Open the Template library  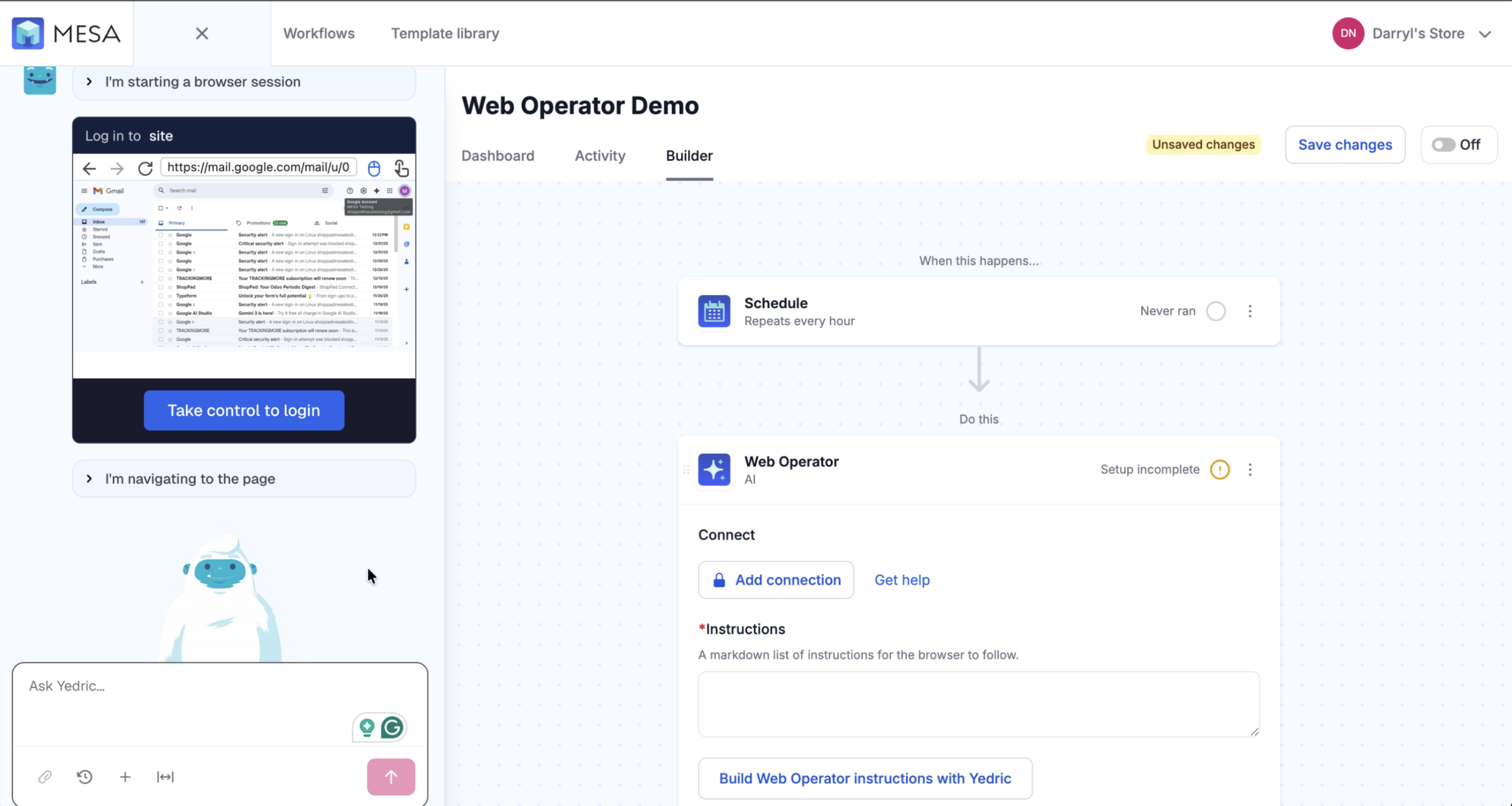445,33
